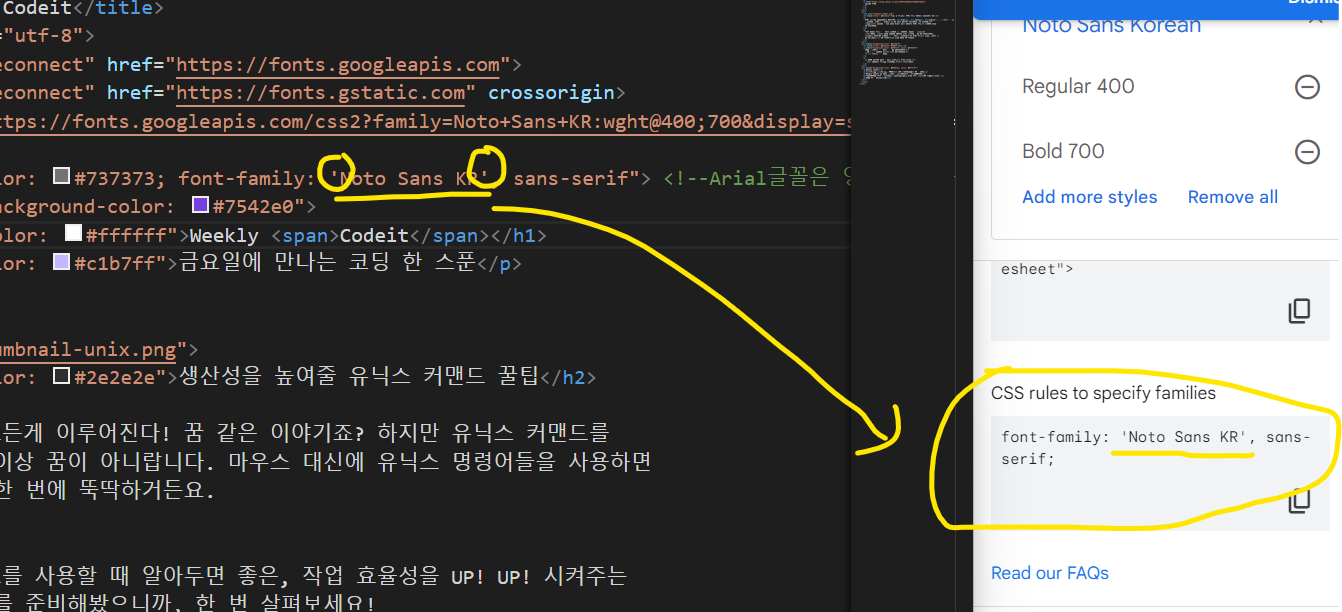Click the umbnail-unix.png file path
The image size is (1342, 612).
89,350
